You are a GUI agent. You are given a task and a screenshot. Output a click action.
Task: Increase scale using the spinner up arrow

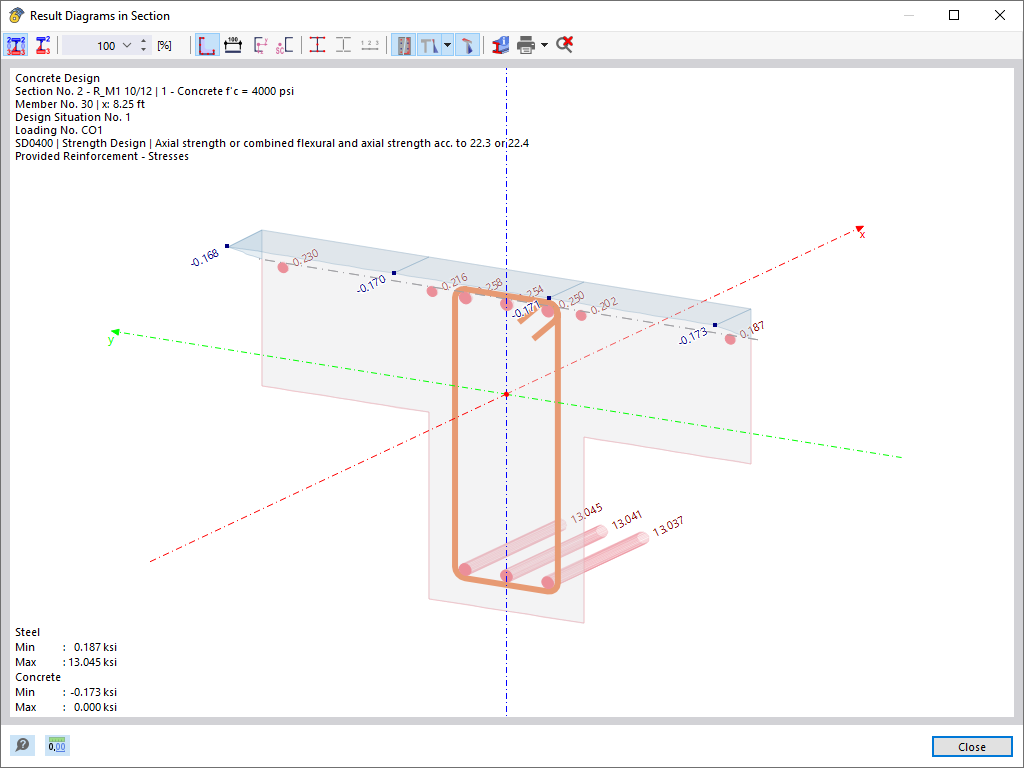tap(143, 40)
